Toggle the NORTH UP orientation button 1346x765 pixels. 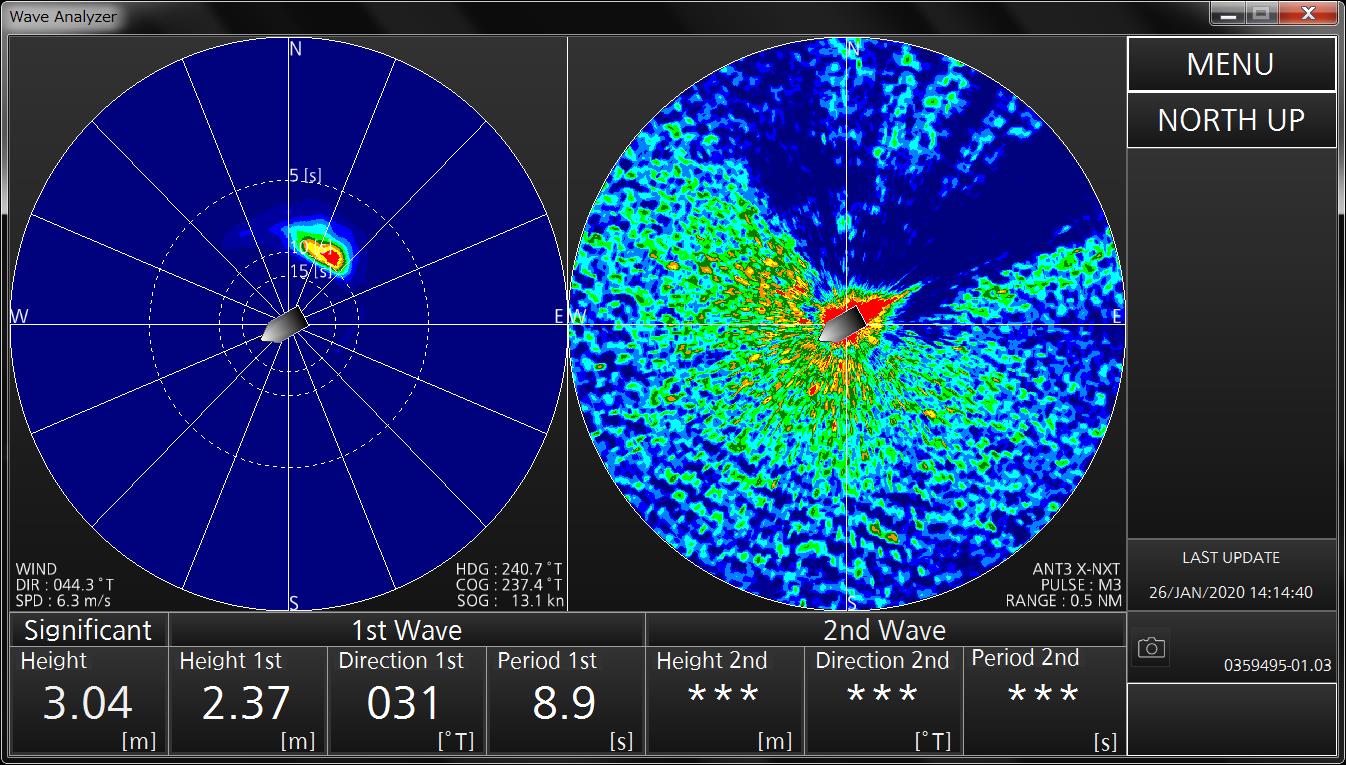click(x=1231, y=120)
